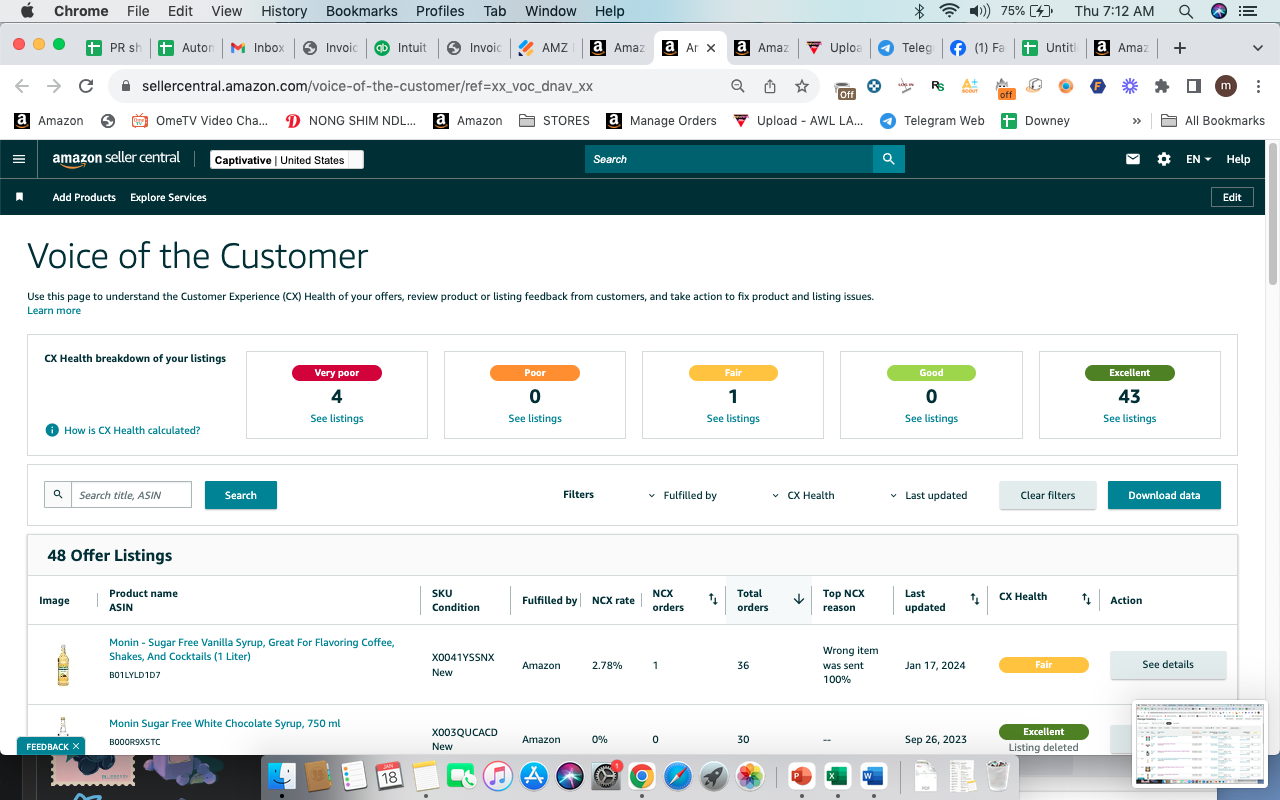This screenshot has width=1280, height=800.
Task: Sort by the NCX orders column arrows
Action: 713,599
